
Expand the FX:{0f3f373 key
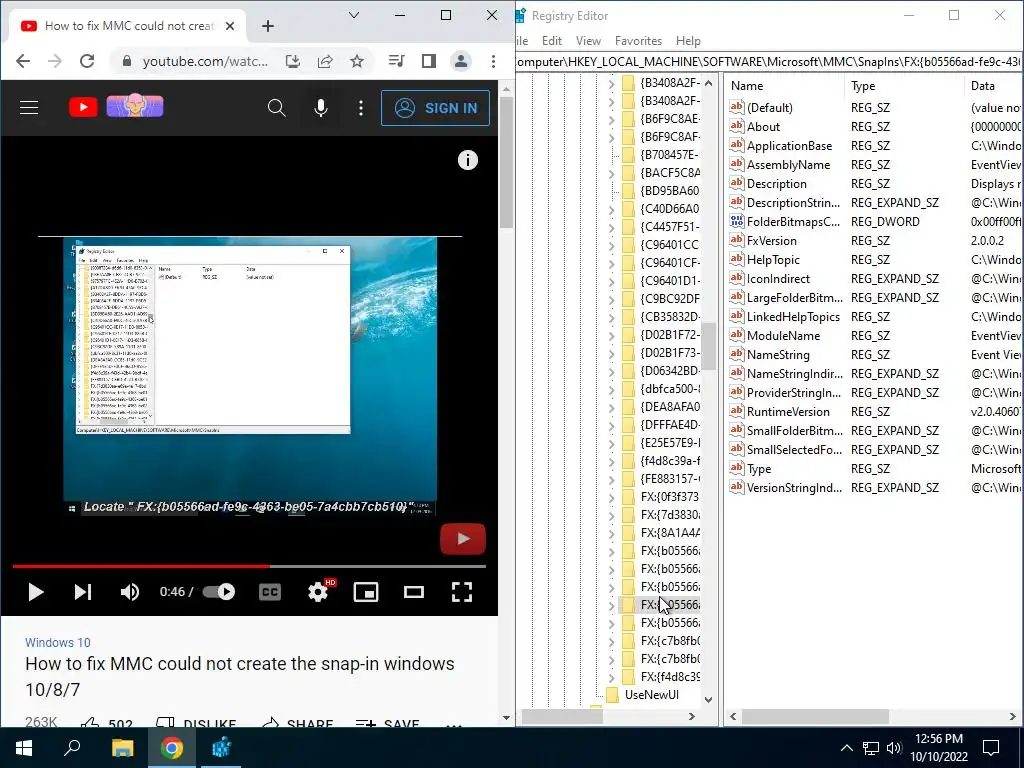[611, 498]
